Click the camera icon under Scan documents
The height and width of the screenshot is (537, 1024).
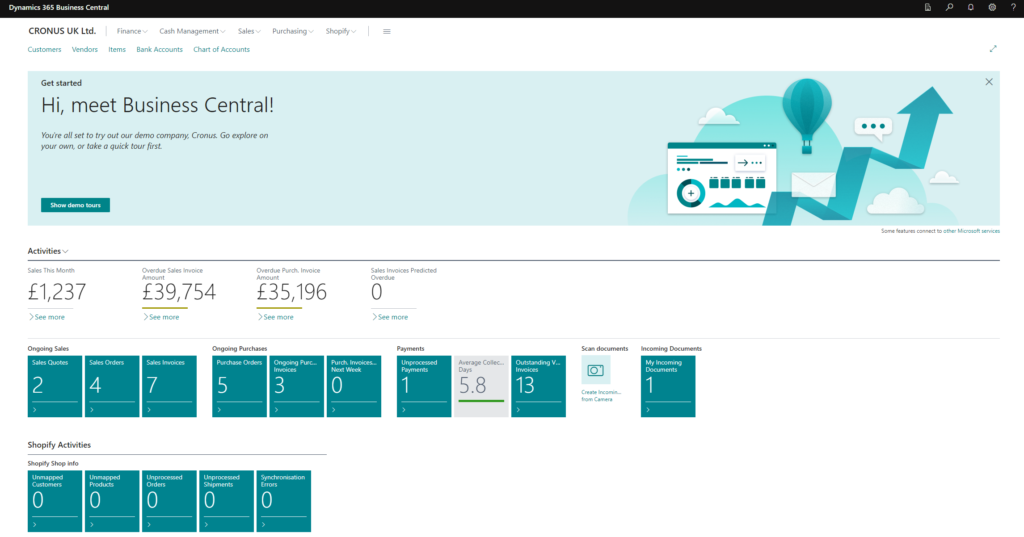(x=596, y=370)
